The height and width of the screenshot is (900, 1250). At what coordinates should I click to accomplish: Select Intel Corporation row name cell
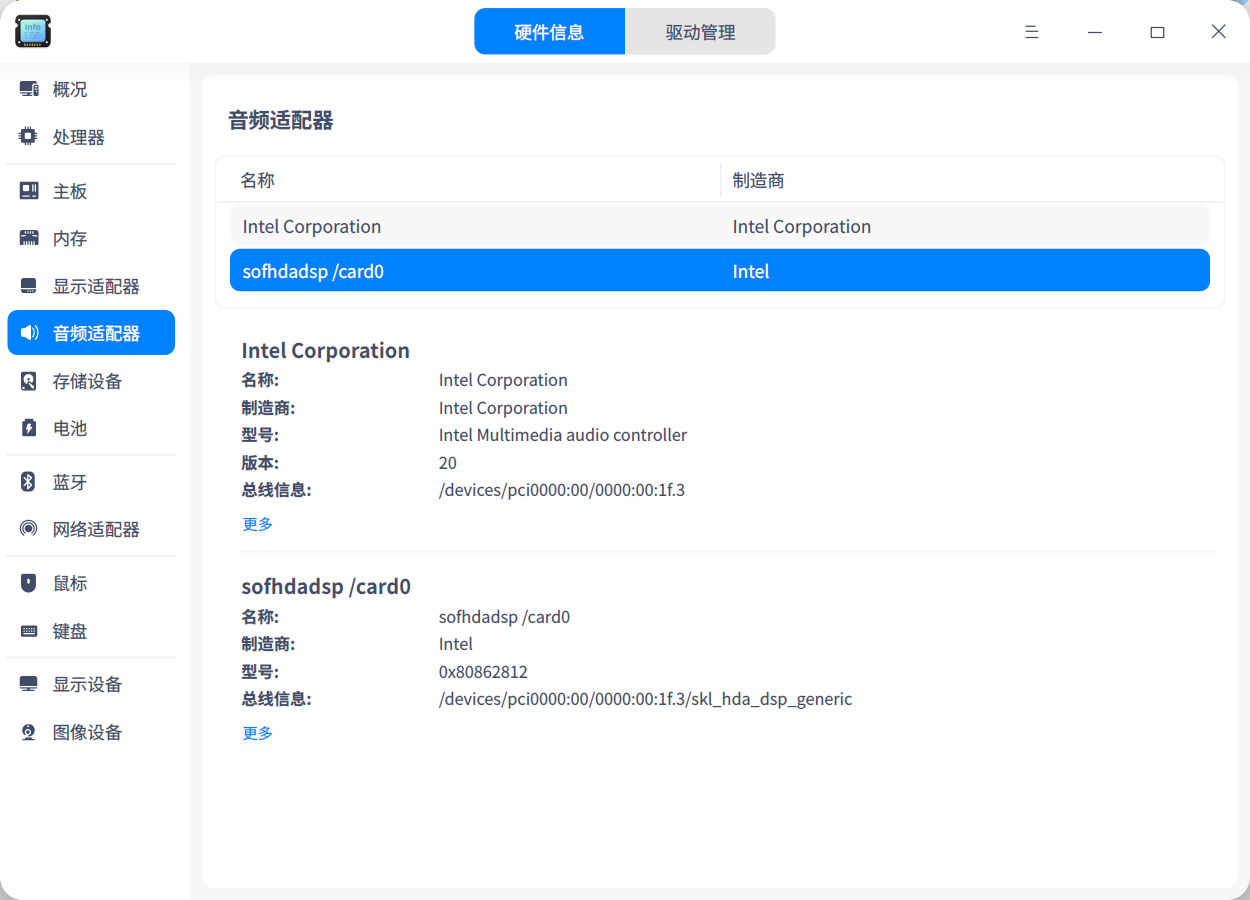point(312,226)
